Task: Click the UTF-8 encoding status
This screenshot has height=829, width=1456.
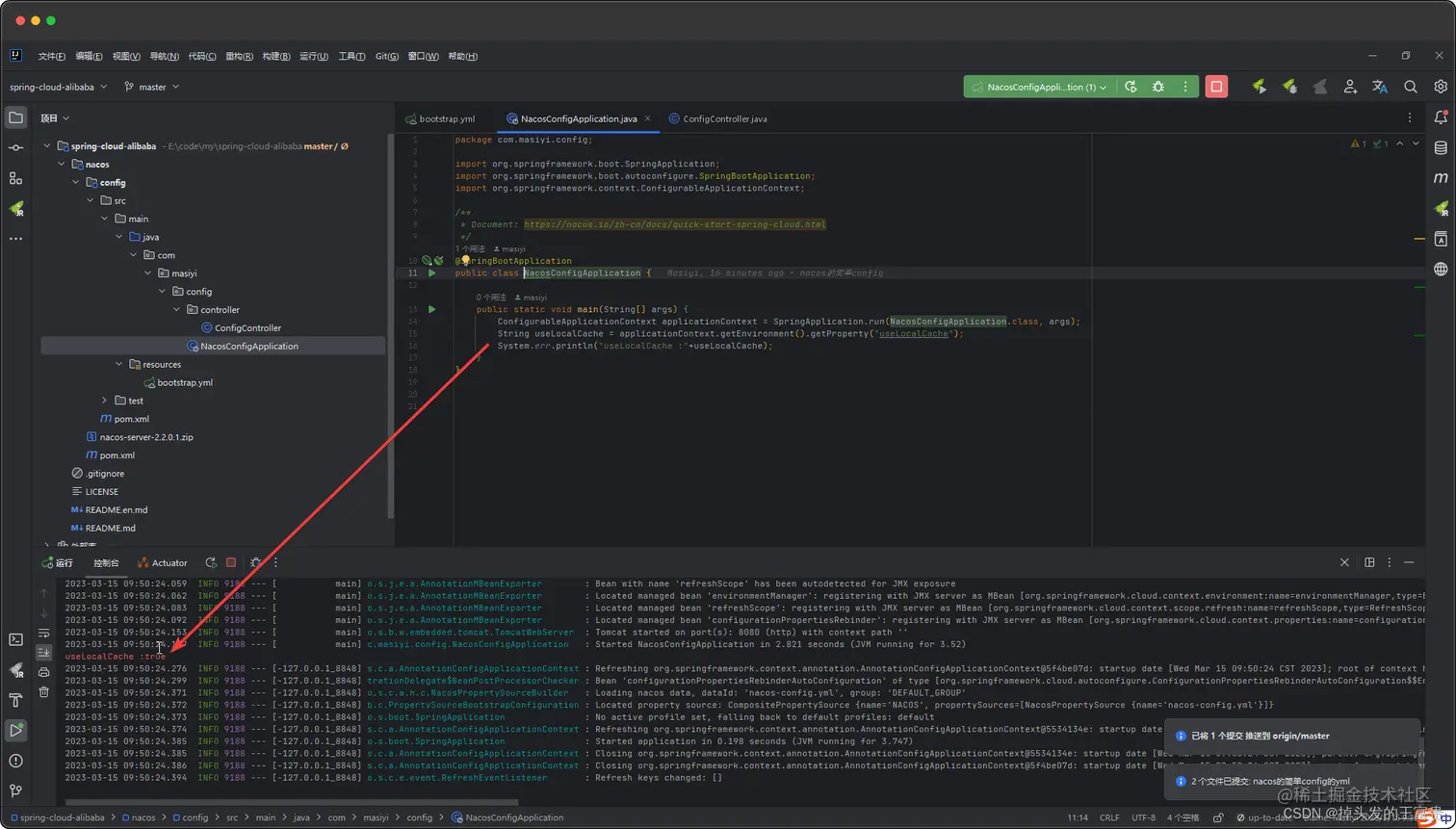Action: (x=1143, y=817)
